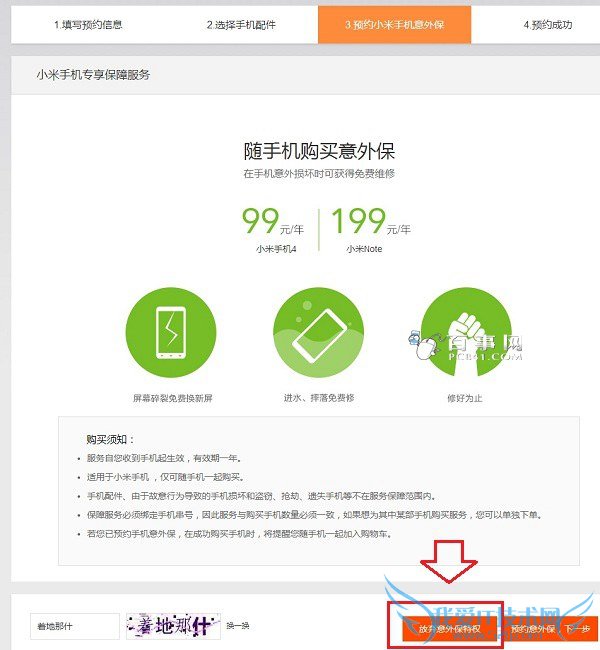Click the 小米Note label

[x=364, y=249]
